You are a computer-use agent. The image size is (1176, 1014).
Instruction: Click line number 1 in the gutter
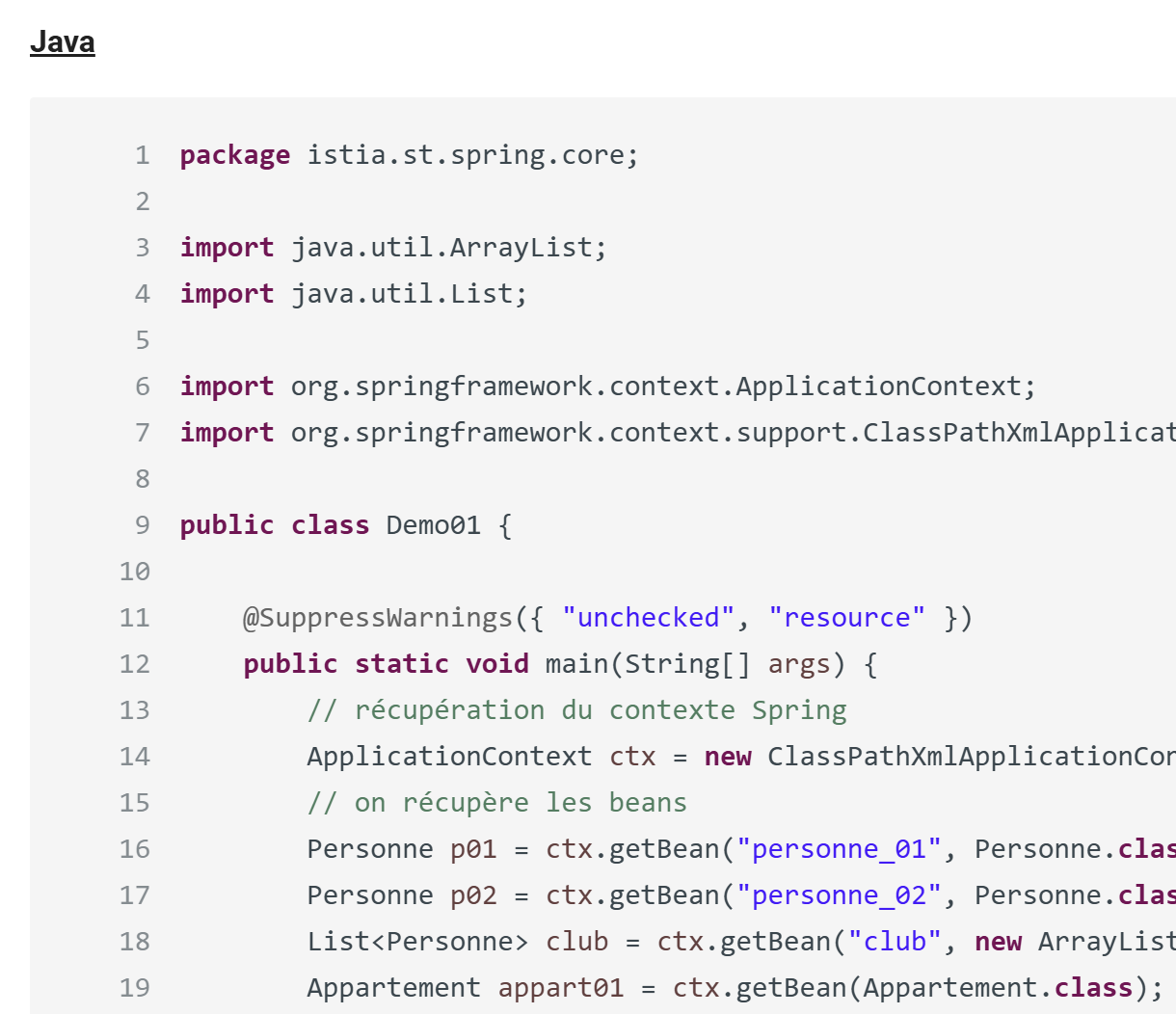142,155
